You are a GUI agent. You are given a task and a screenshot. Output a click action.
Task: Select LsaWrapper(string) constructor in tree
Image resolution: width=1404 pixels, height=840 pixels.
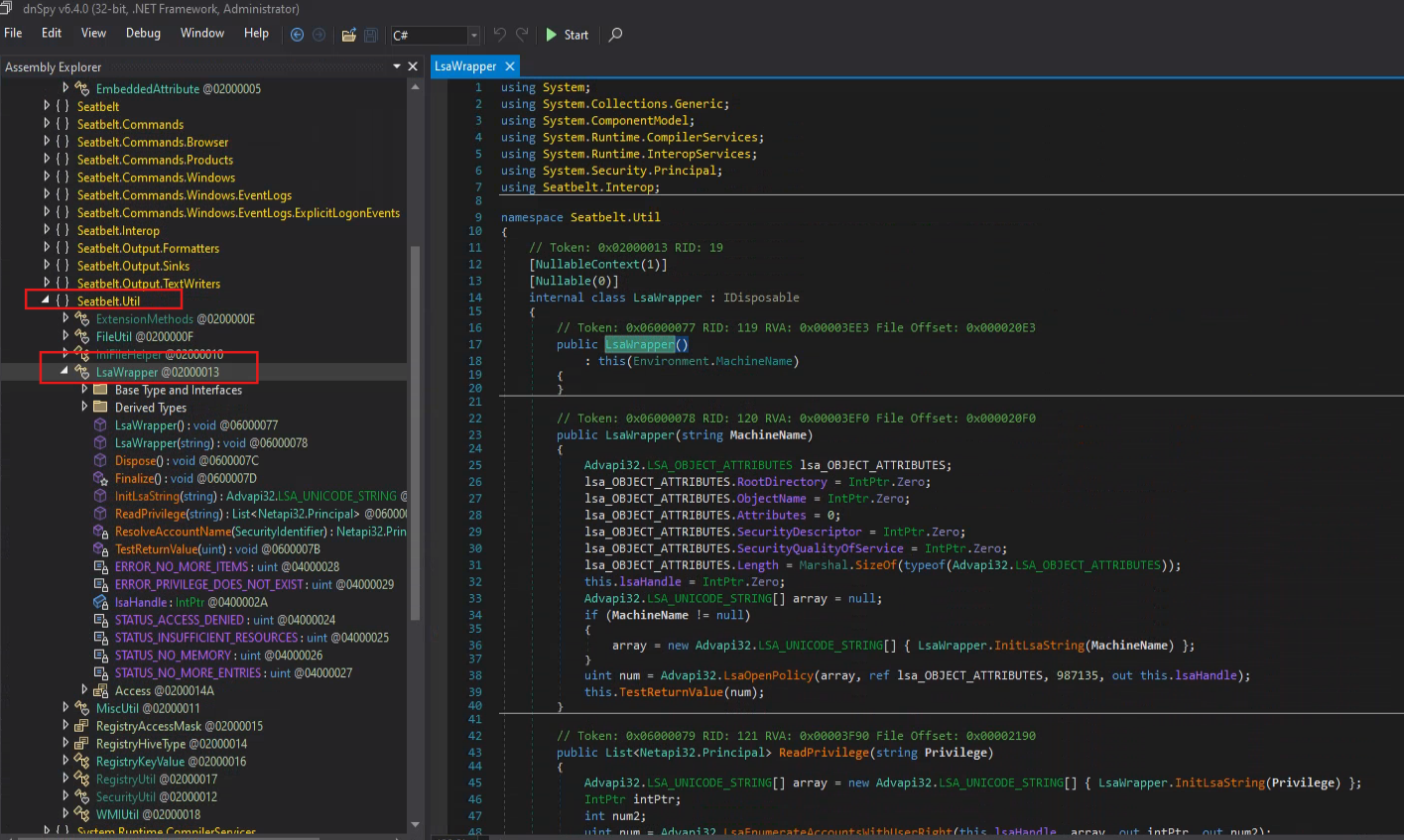tap(211, 442)
